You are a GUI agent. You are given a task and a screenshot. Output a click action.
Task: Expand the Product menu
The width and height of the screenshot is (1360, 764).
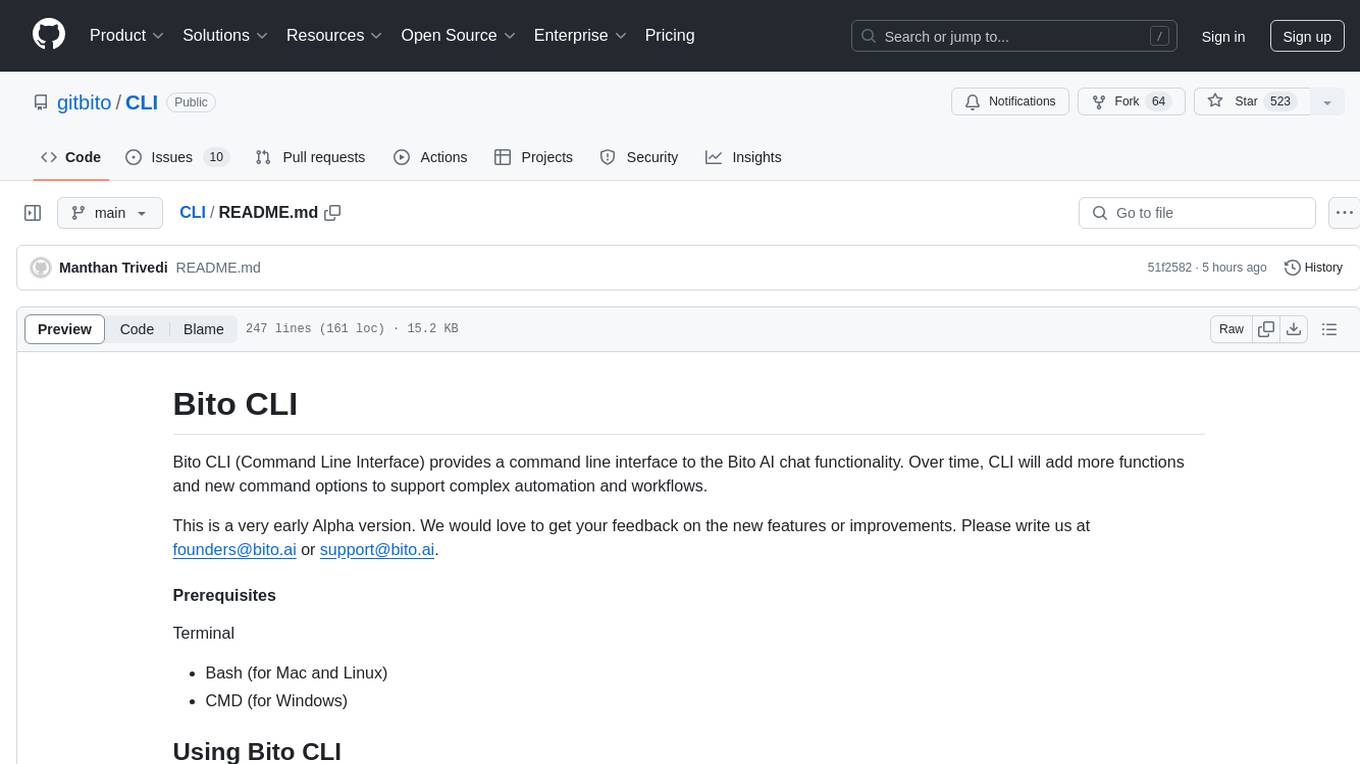(x=127, y=35)
